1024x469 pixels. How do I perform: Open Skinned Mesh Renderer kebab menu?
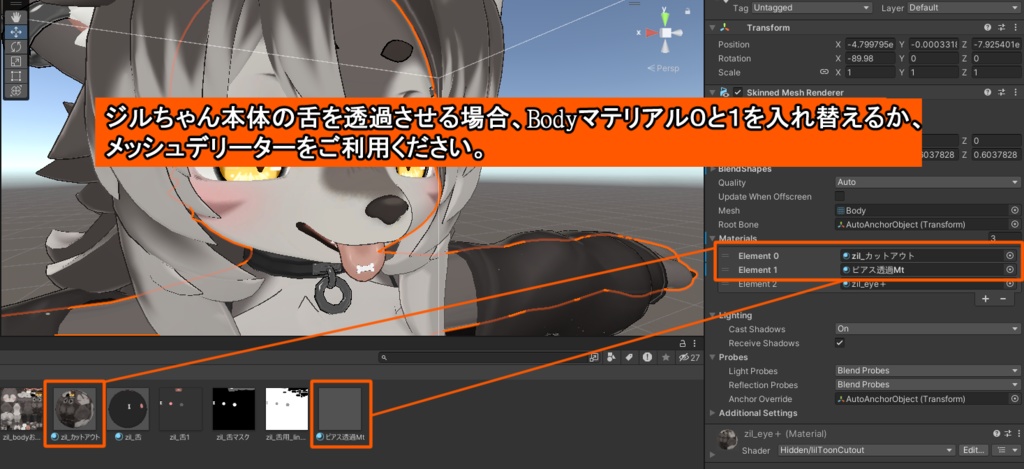1014,93
